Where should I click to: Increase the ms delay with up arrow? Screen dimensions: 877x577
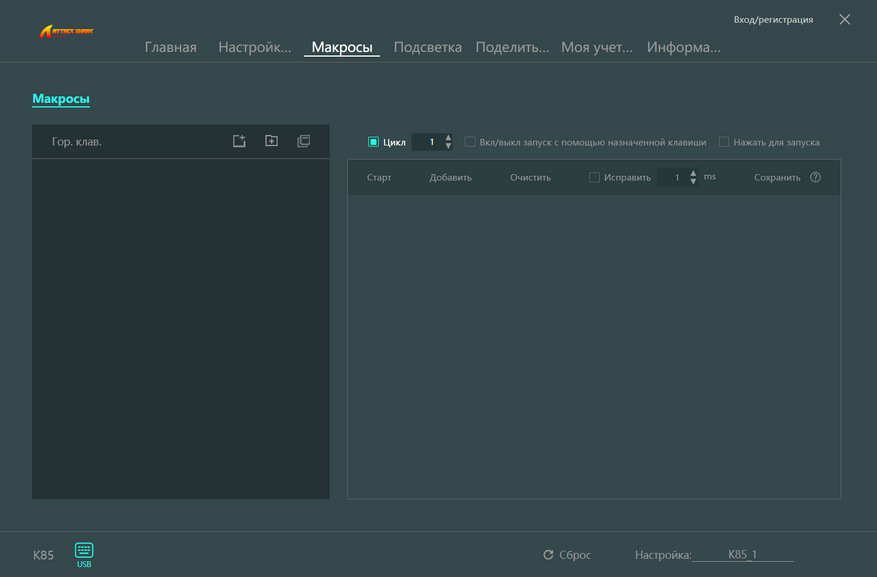click(x=693, y=173)
